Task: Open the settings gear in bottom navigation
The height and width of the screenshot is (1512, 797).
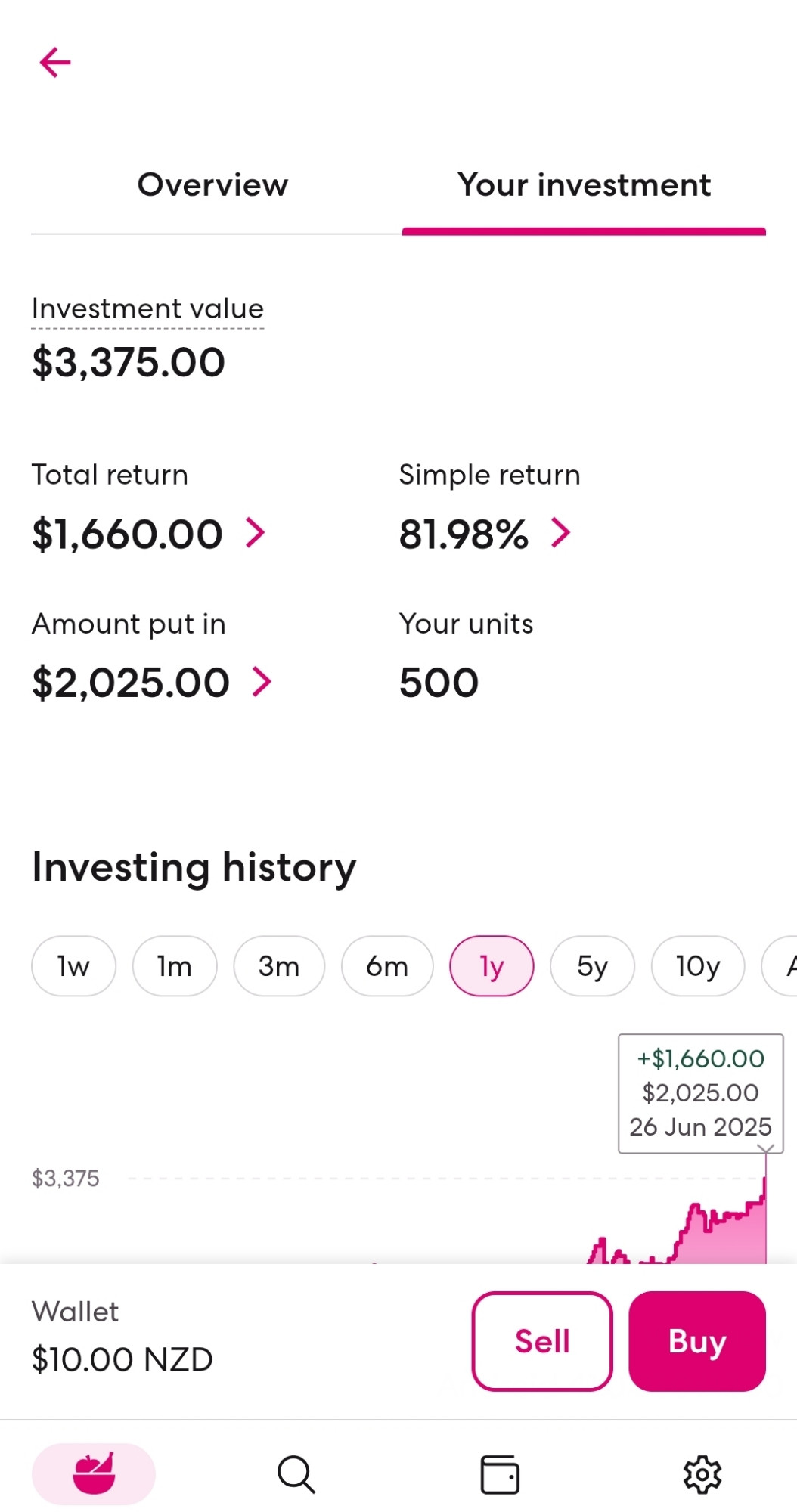Action: click(x=702, y=1474)
